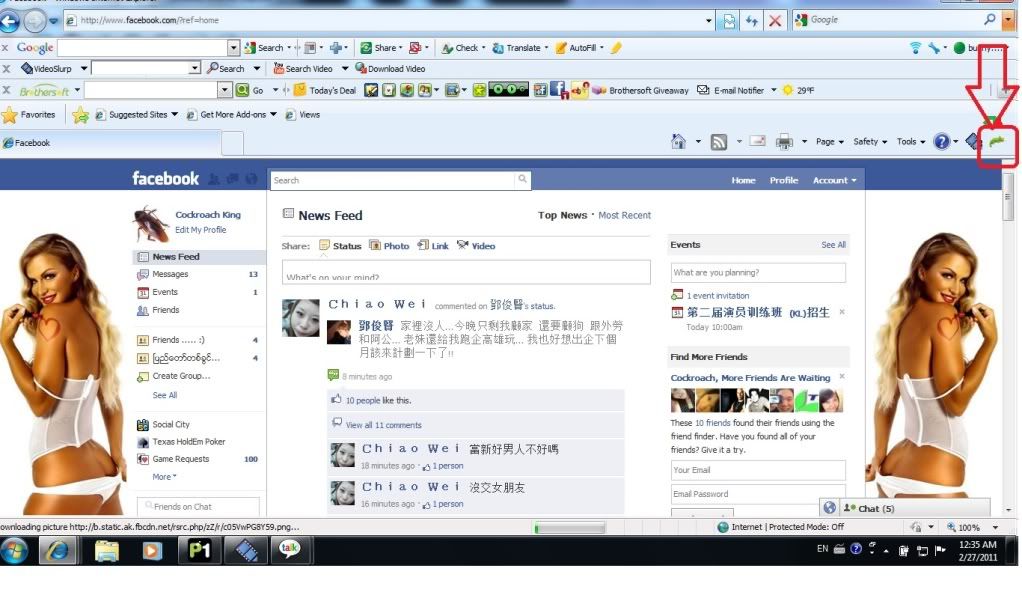Switch the feed to Most Recent
Viewport: 1022px width, 613px height.
[624, 215]
